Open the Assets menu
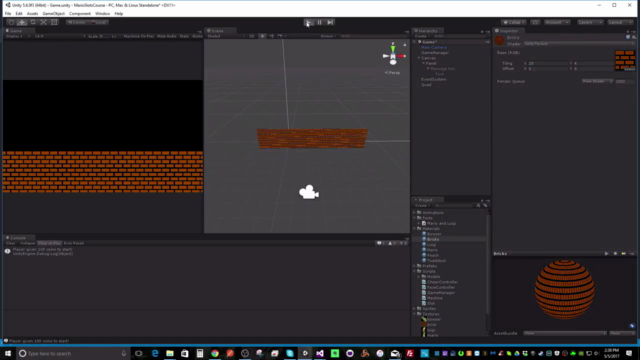The width and height of the screenshot is (640, 360). pyautogui.click(x=32, y=13)
